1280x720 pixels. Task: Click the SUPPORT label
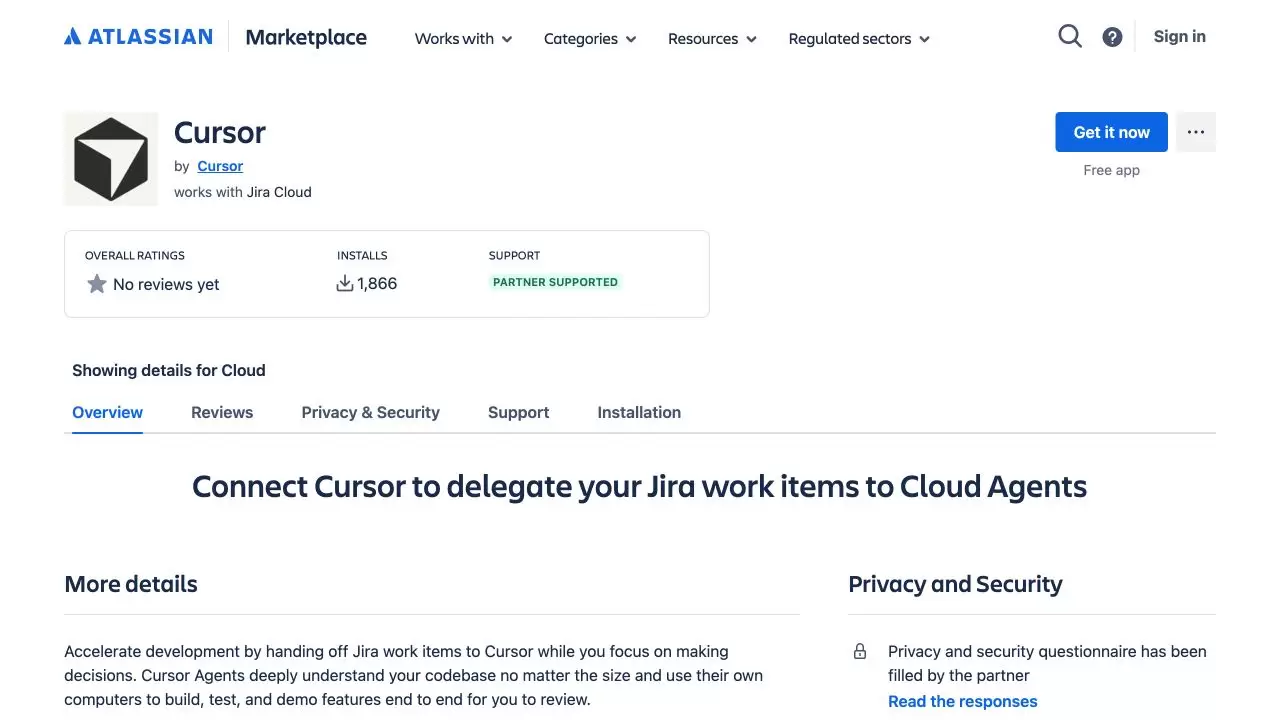point(514,256)
